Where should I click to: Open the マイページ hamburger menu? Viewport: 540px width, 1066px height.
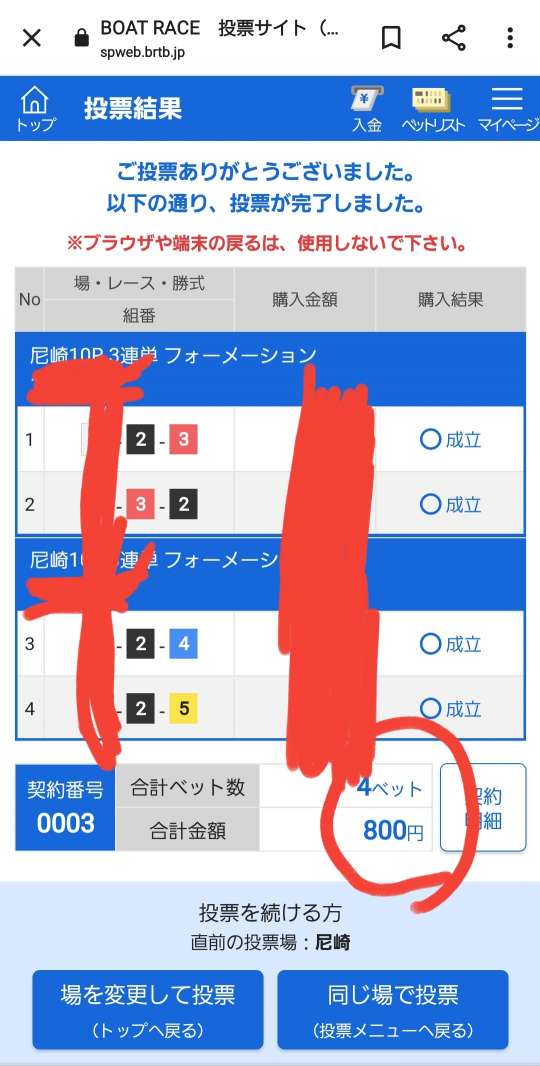pos(507,109)
